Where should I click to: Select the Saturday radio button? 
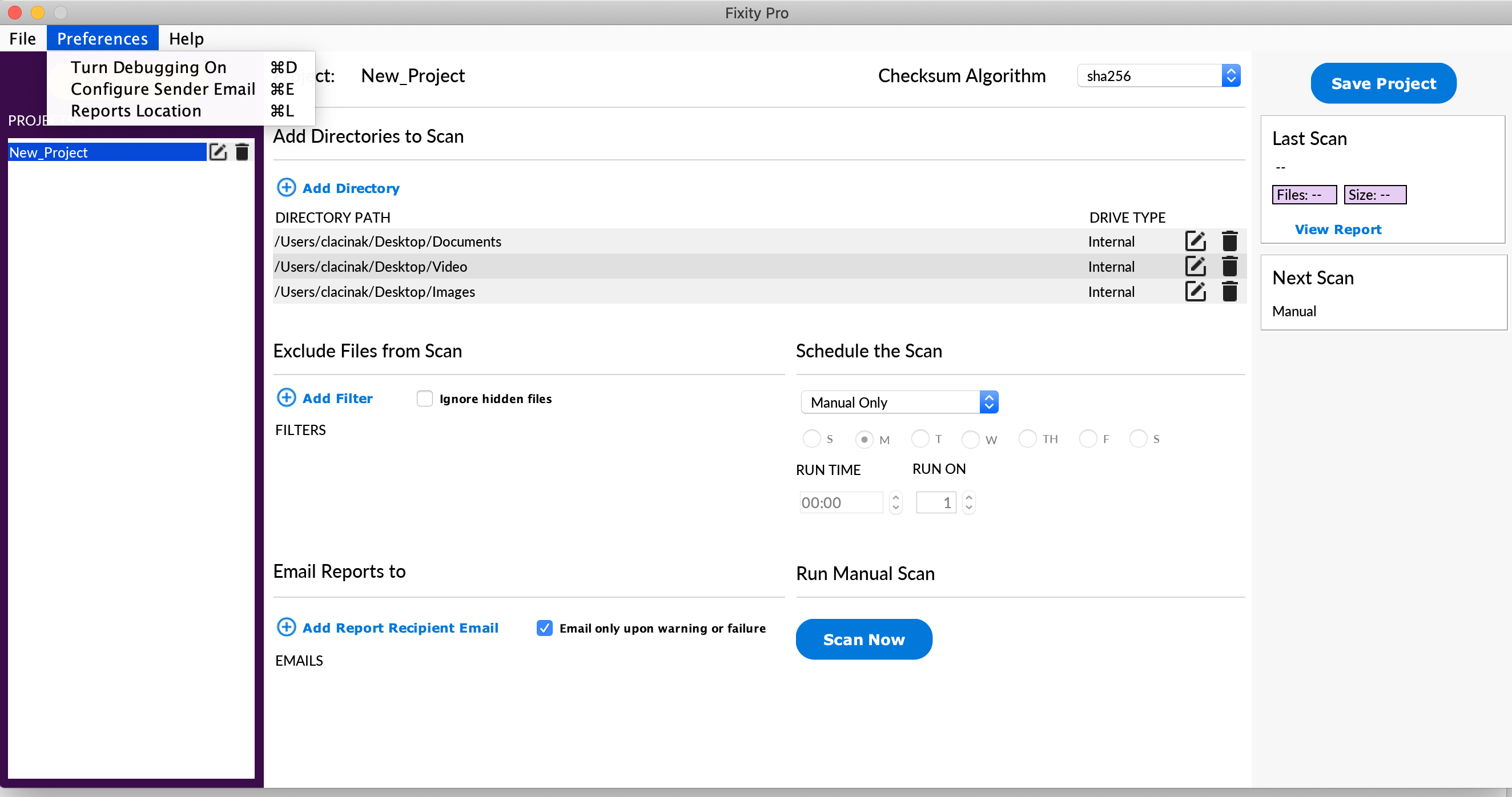[1138, 438]
